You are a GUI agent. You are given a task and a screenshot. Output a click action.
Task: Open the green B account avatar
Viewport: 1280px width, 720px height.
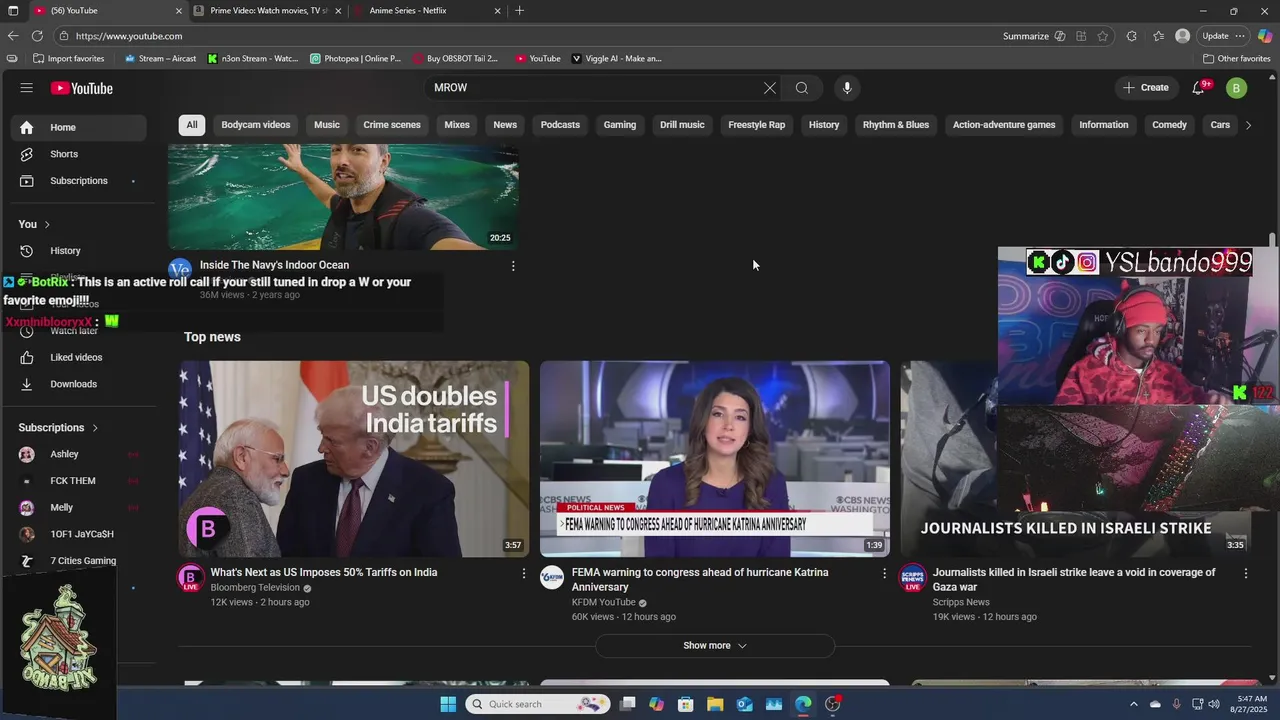(1236, 88)
